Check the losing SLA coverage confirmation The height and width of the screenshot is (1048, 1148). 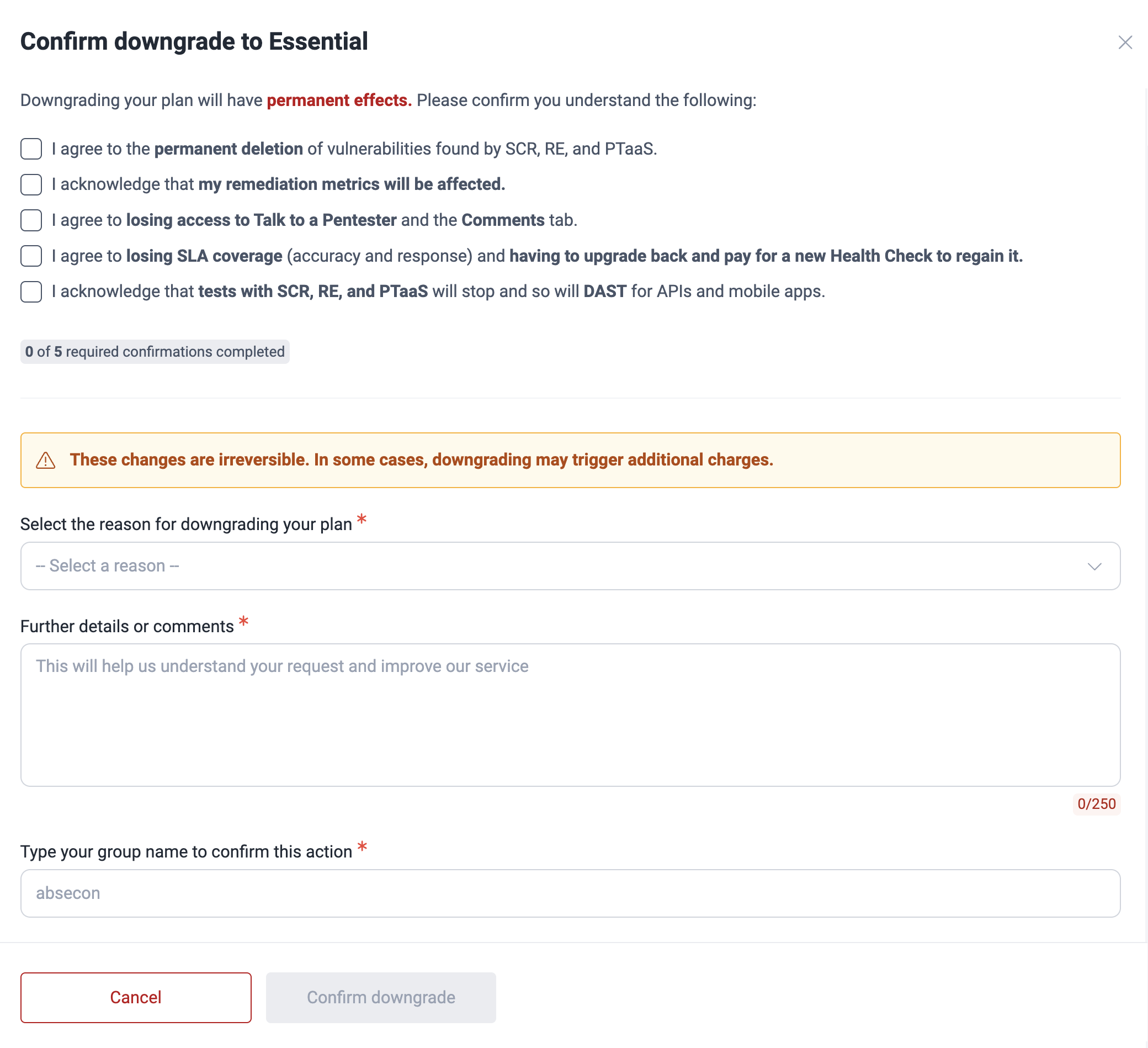31,256
